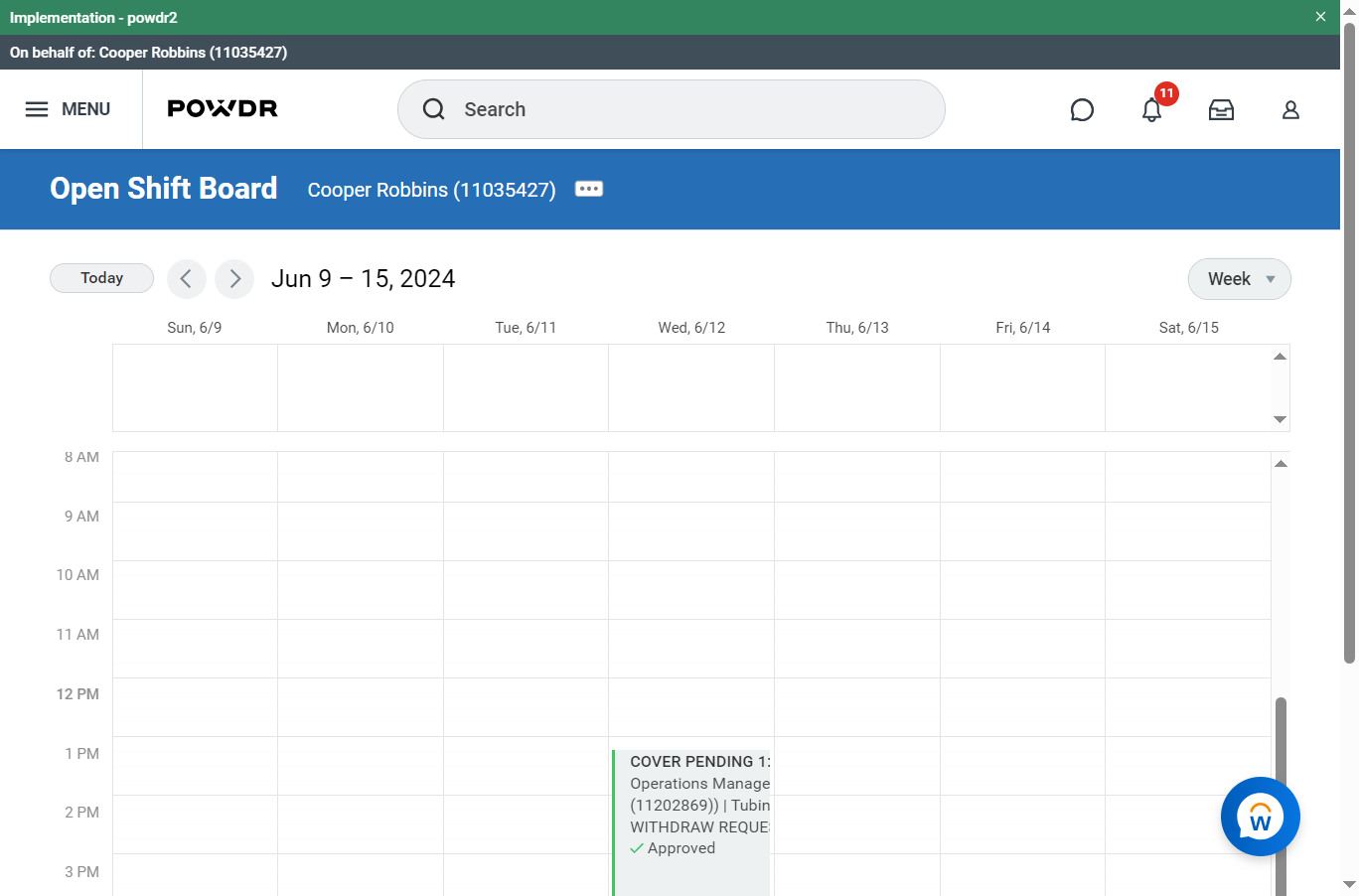This screenshot has width=1359, height=896.
Task: Click the Sun, 6/9 column header
Action: pyautogui.click(x=195, y=328)
